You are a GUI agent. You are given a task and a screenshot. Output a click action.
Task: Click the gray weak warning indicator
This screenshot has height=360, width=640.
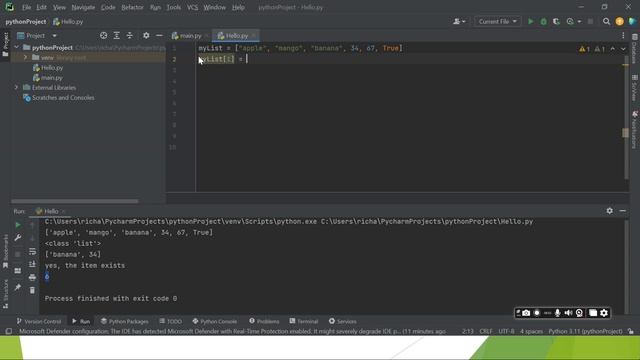[600, 49]
